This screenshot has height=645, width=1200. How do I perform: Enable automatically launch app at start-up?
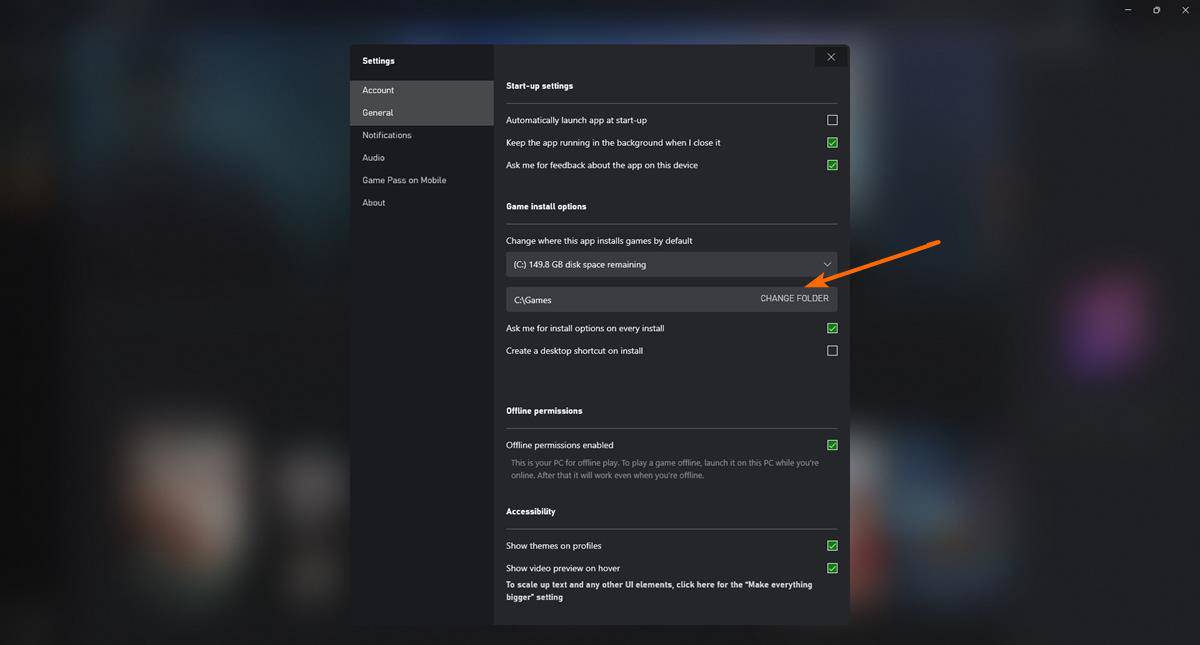coord(831,119)
